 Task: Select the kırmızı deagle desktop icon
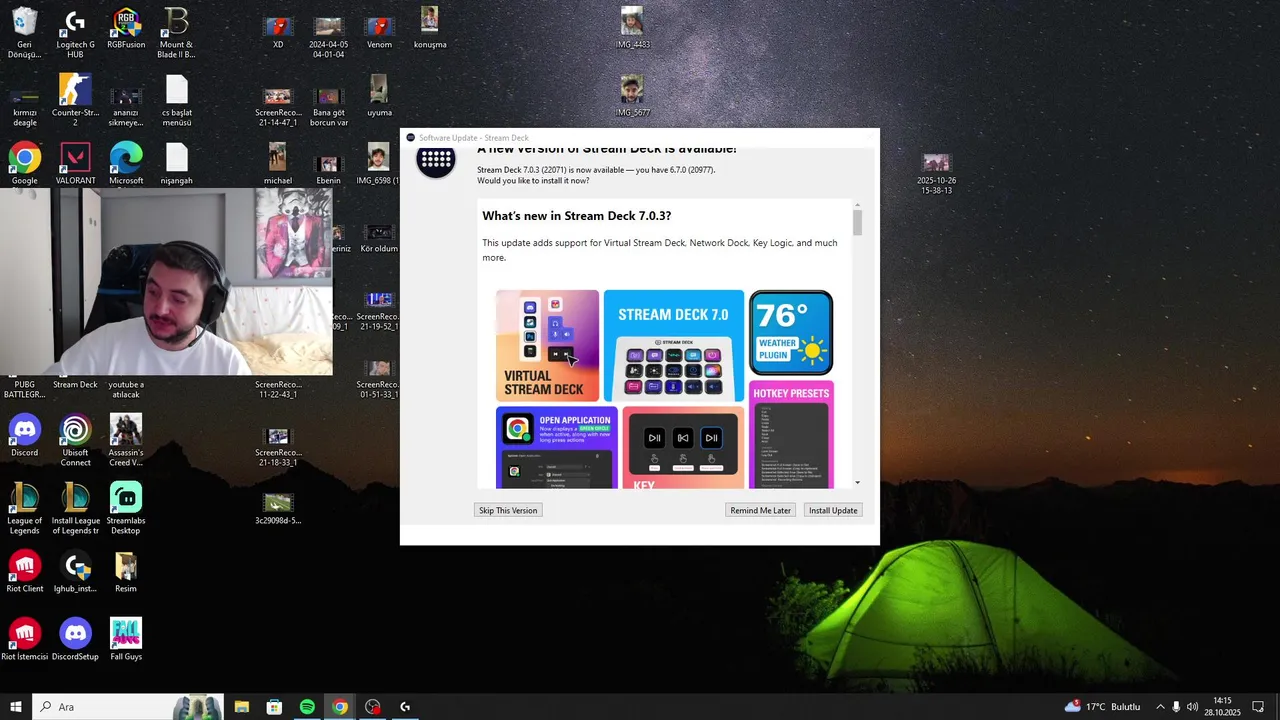[x=25, y=107]
